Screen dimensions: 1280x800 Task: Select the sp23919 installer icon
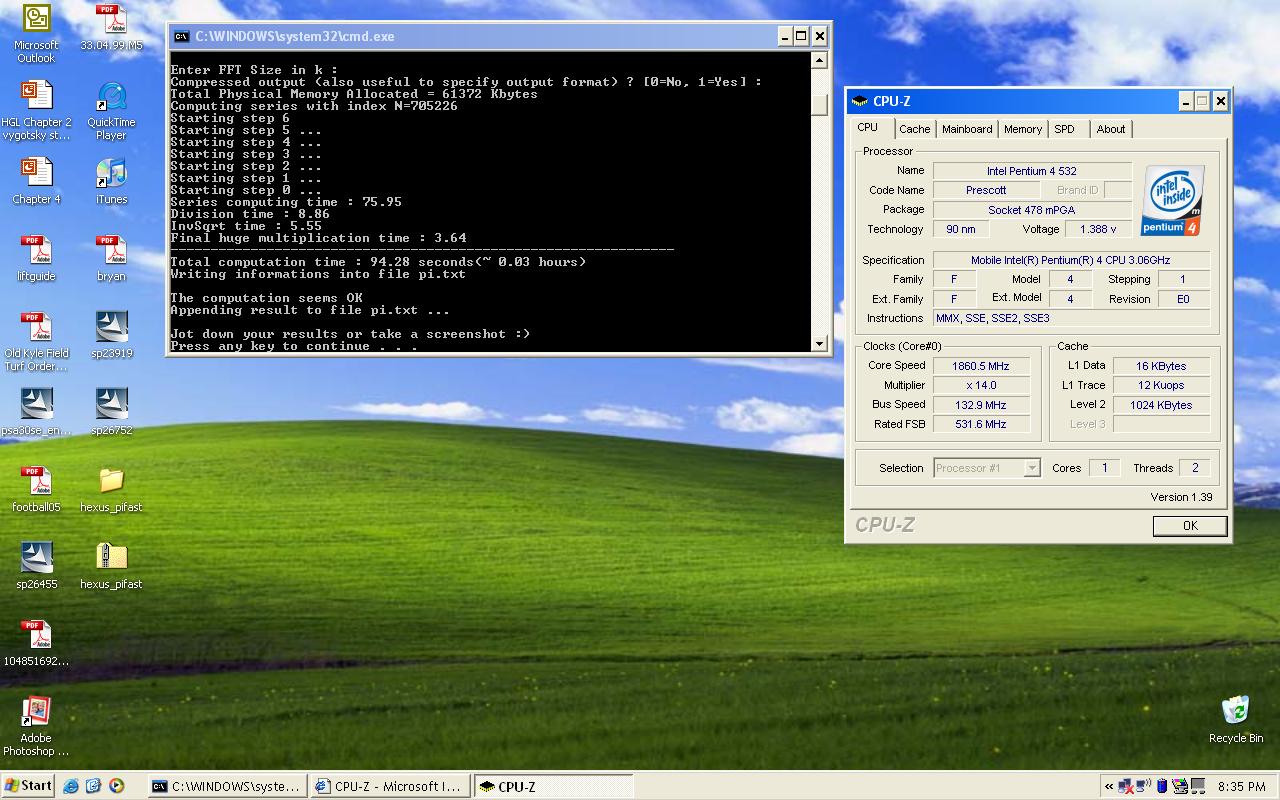111,335
